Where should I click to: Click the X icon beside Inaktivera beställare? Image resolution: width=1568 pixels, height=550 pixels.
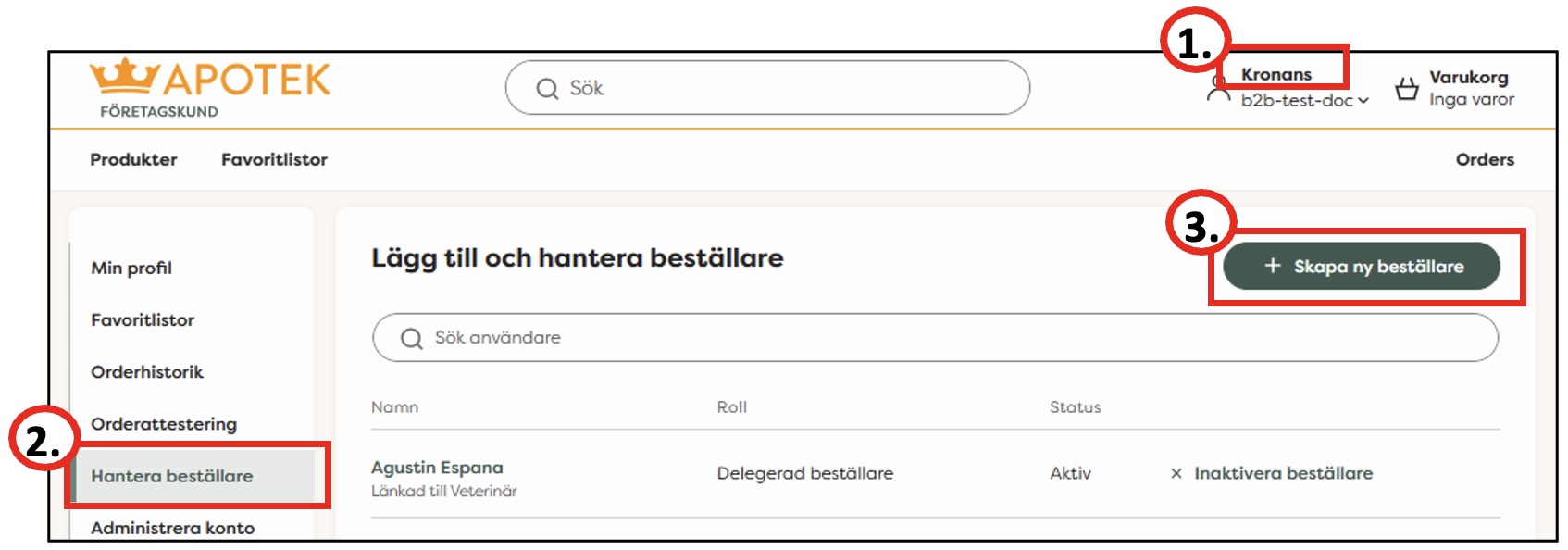click(x=1177, y=472)
